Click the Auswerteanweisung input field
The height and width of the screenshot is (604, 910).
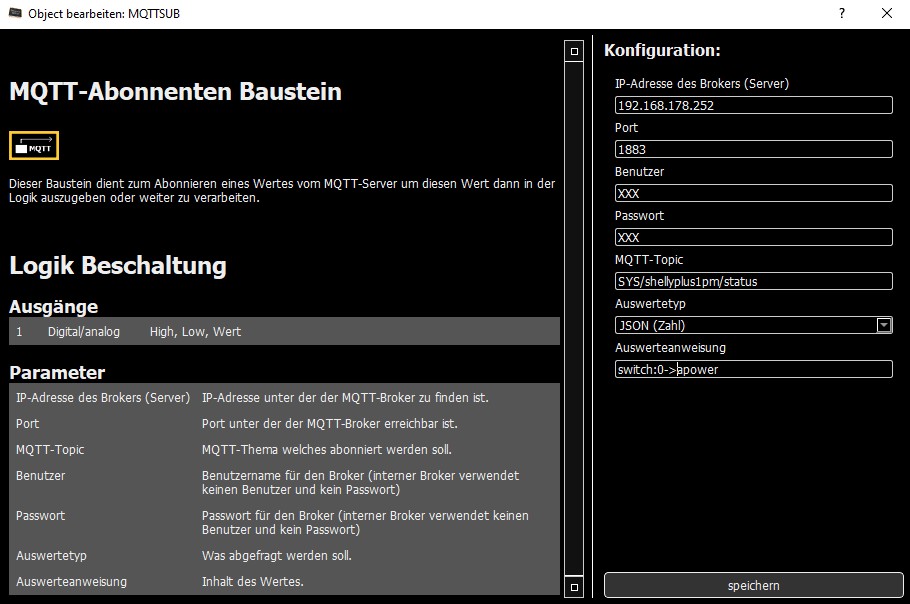tap(753, 369)
